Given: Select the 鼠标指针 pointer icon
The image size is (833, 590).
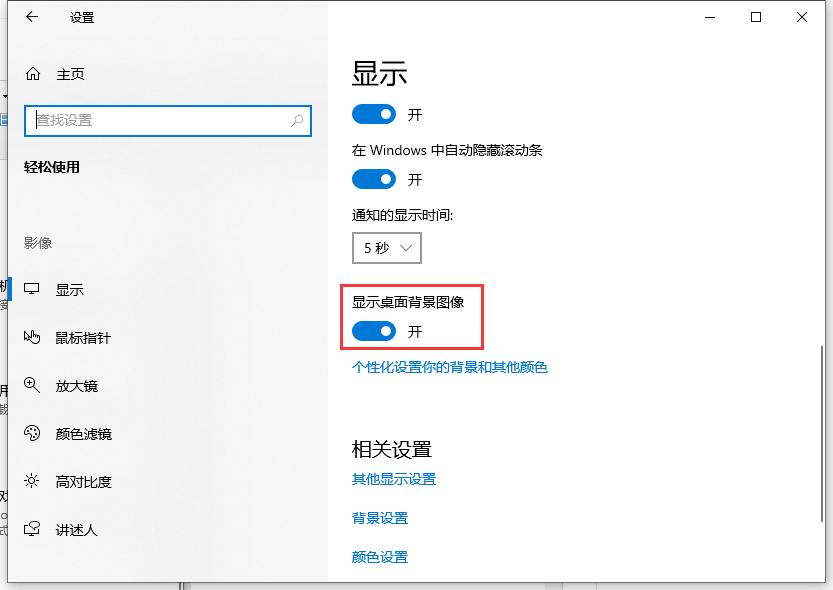Looking at the screenshot, I should click(x=32, y=337).
